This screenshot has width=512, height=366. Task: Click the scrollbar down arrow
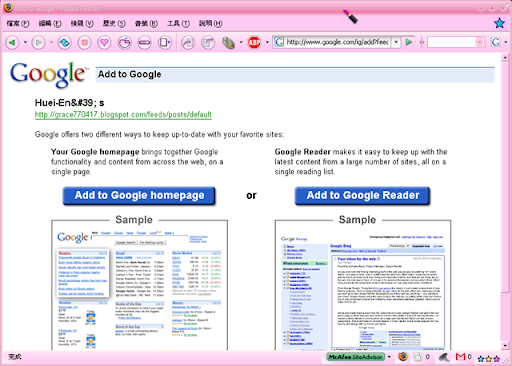[x=505, y=346]
